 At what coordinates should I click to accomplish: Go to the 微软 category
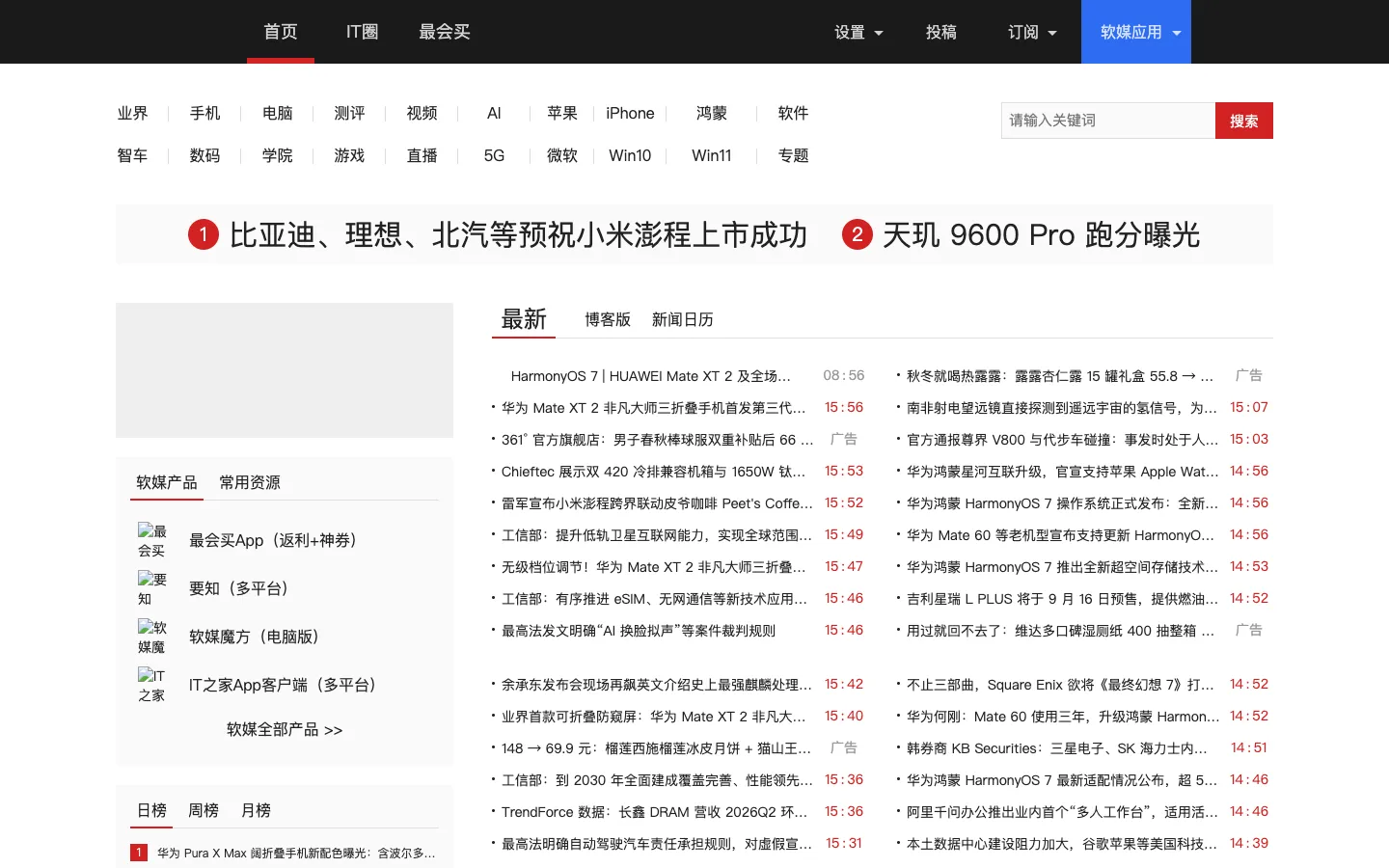562,155
